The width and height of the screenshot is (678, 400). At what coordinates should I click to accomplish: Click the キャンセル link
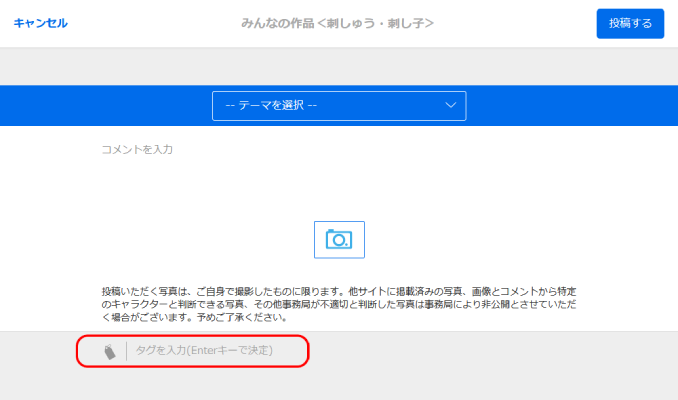[x=41, y=23]
